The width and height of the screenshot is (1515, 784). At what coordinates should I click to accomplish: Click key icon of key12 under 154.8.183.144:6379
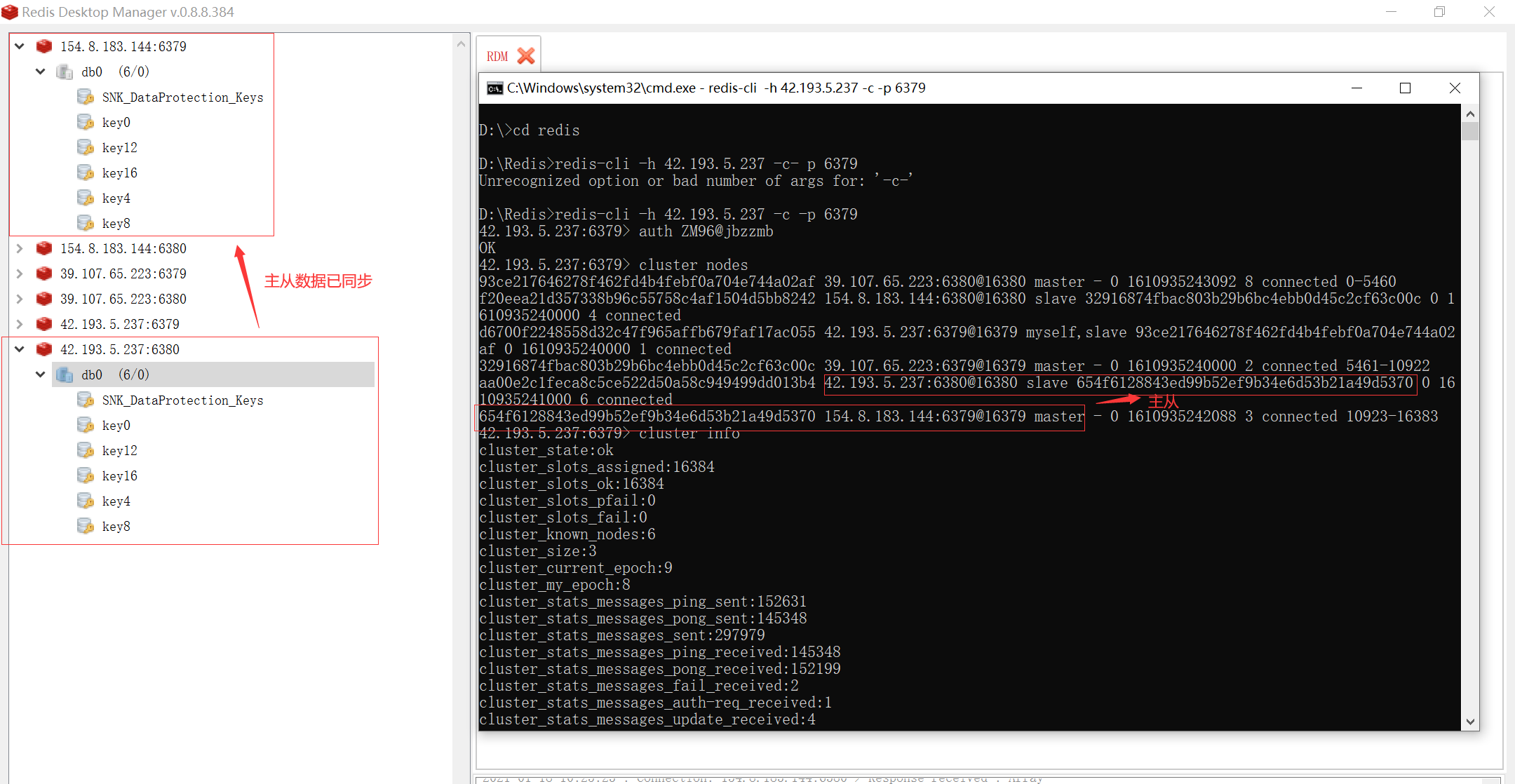(86, 147)
